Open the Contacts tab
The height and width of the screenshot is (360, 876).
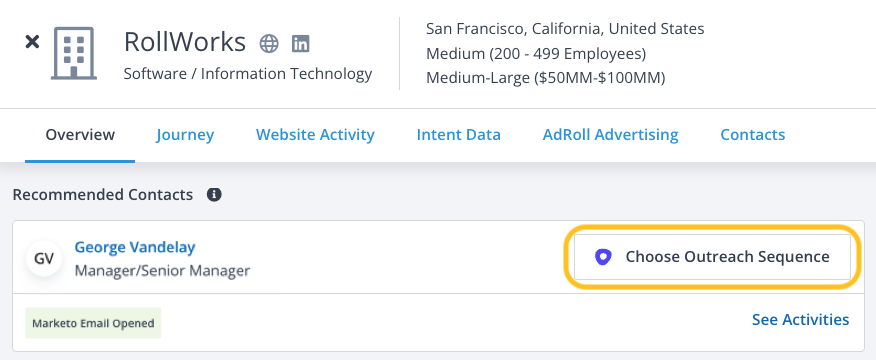click(753, 135)
